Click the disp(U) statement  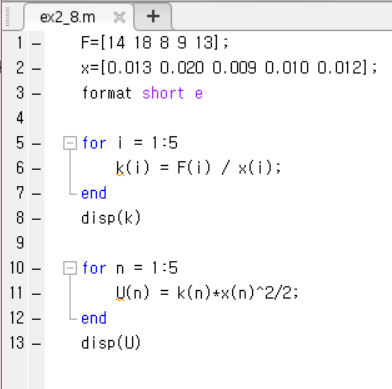[x=111, y=343]
